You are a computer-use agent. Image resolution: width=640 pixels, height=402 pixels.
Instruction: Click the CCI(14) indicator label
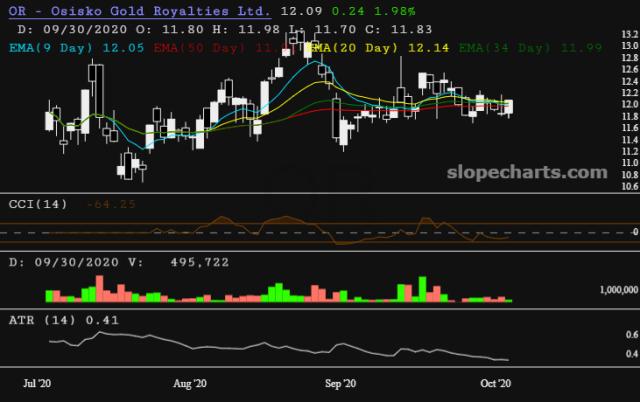[x=38, y=204]
